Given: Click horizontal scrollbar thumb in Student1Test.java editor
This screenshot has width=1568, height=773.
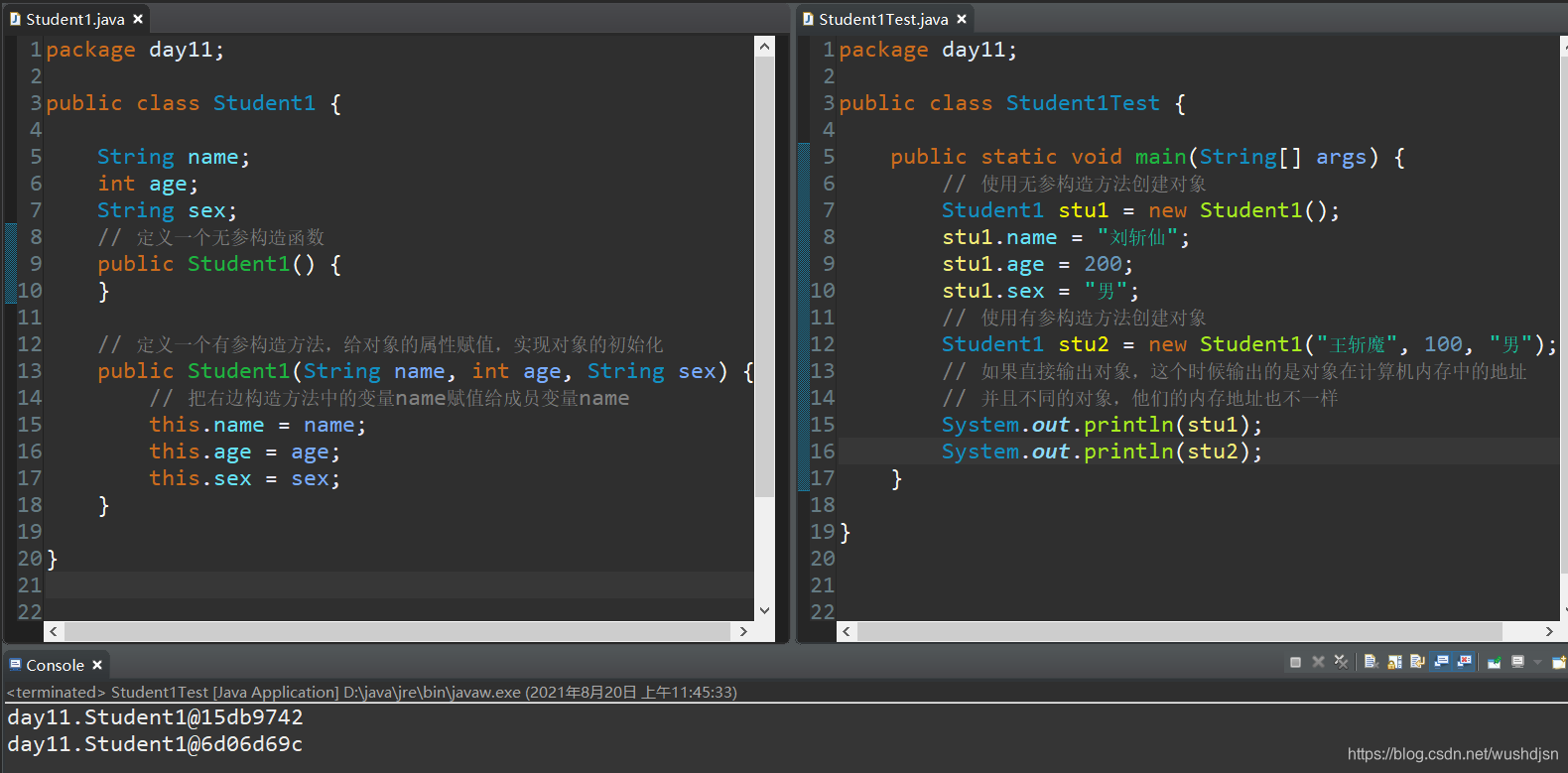Looking at the screenshot, I should (x=1179, y=631).
